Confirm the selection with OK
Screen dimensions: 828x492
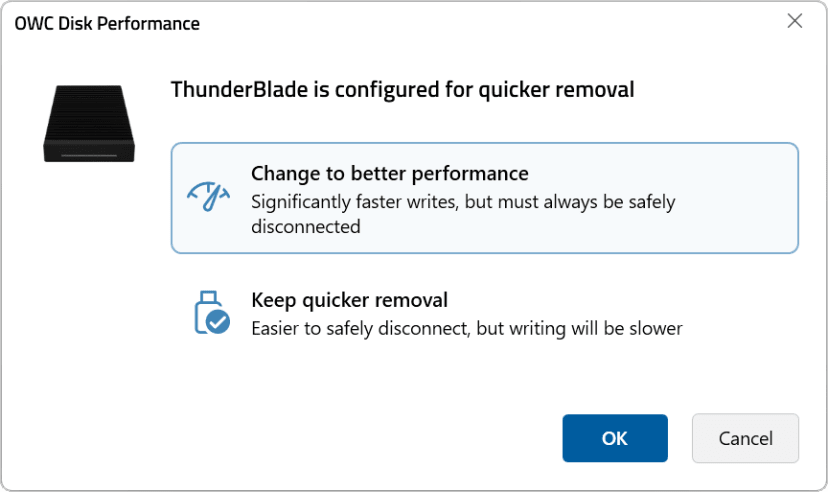(614, 438)
